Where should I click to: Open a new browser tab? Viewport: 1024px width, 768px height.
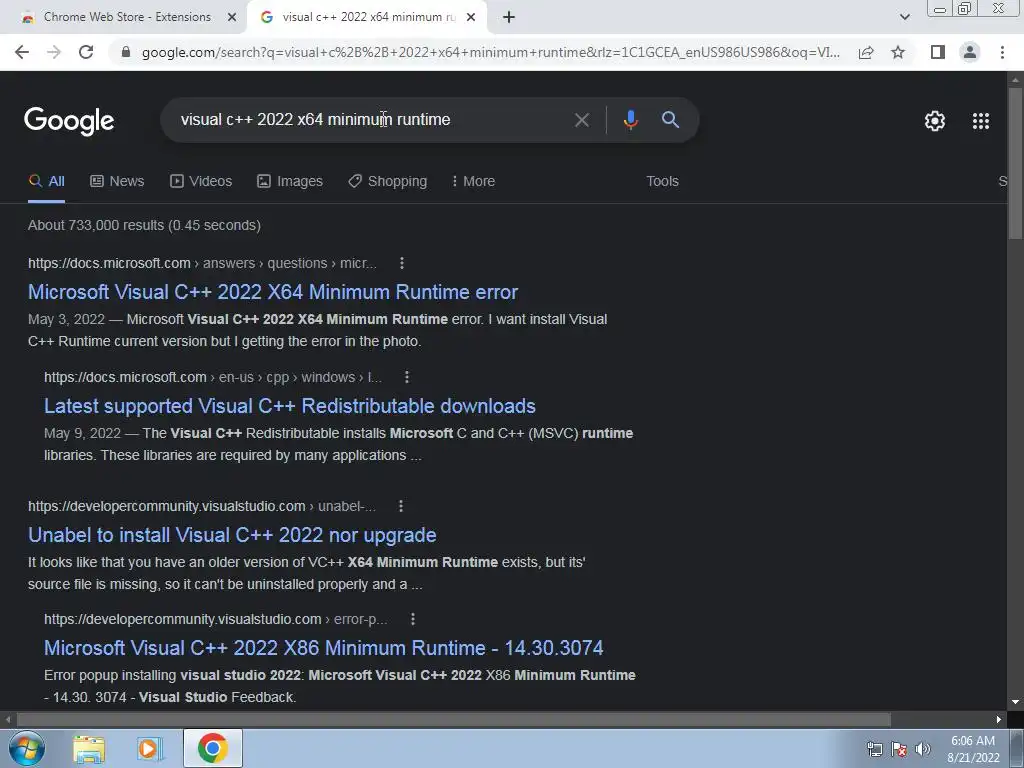coord(509,18)
